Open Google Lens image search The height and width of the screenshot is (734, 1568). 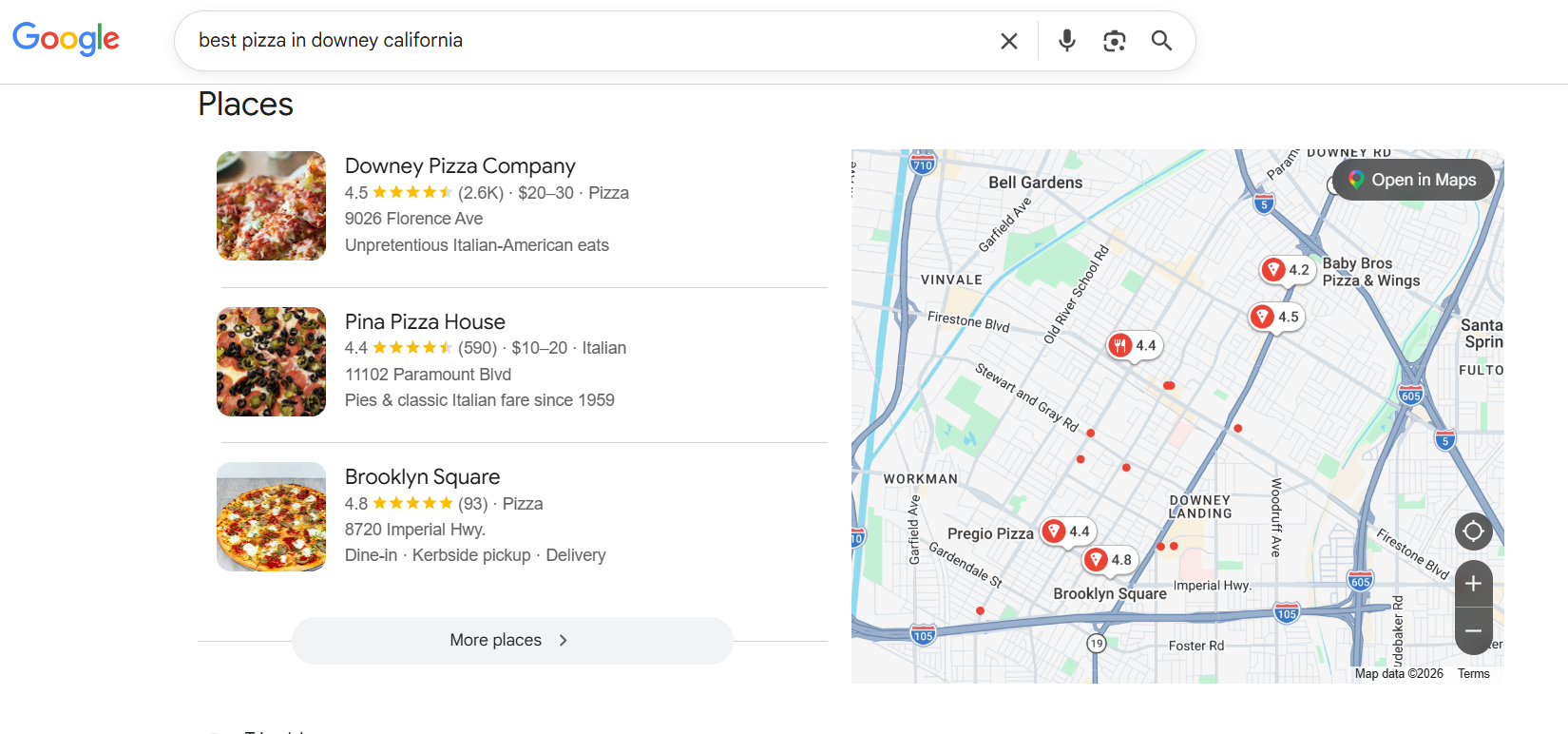pyautogui.click(x=1114, y=41)
